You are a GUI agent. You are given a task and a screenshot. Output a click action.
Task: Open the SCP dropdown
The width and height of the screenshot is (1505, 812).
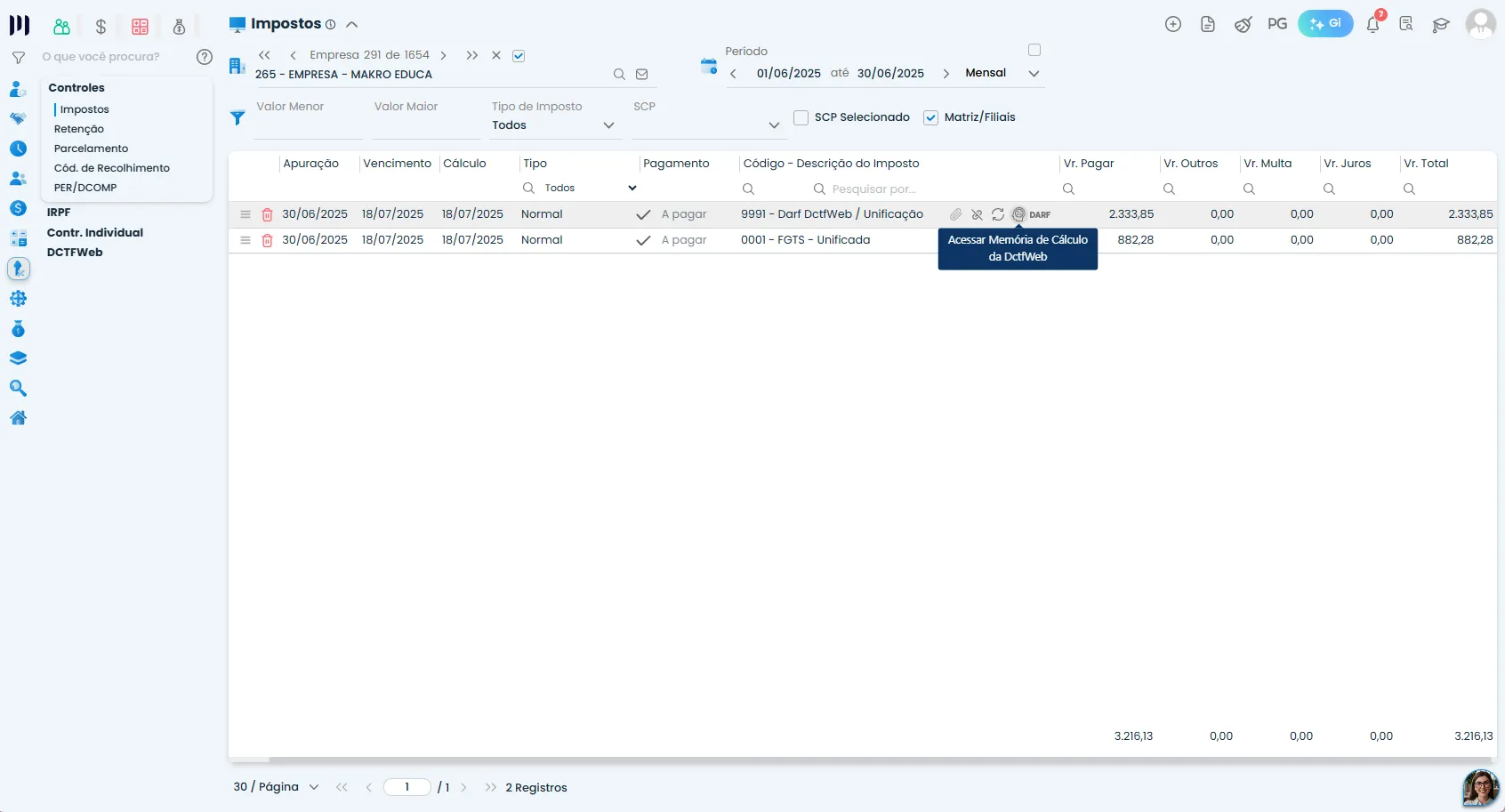click(709, 125)
